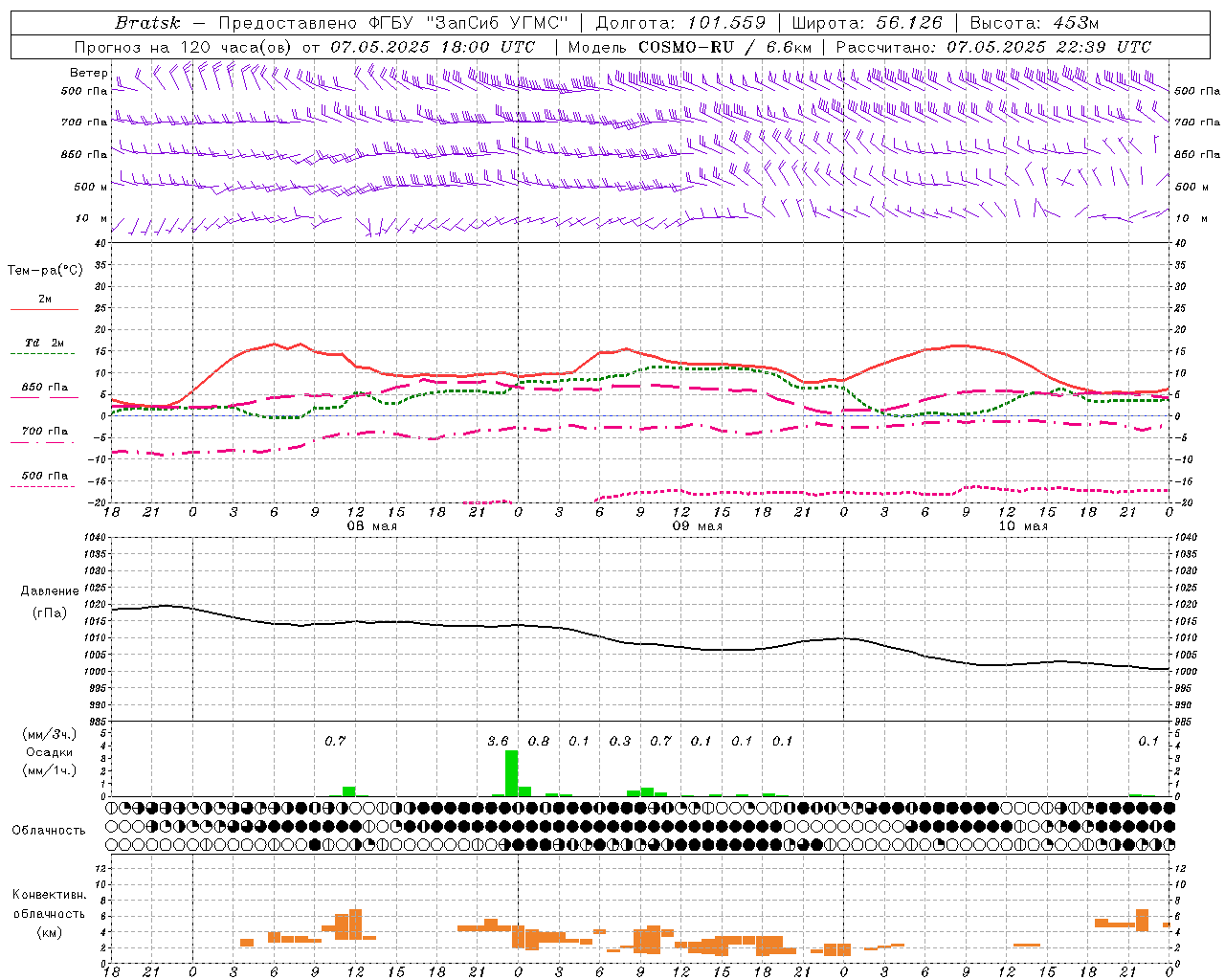This screenshot has height=980, width=1225.
Task: Click the 'Высота: 453м' elevation text
Action: pos(1034,23)
